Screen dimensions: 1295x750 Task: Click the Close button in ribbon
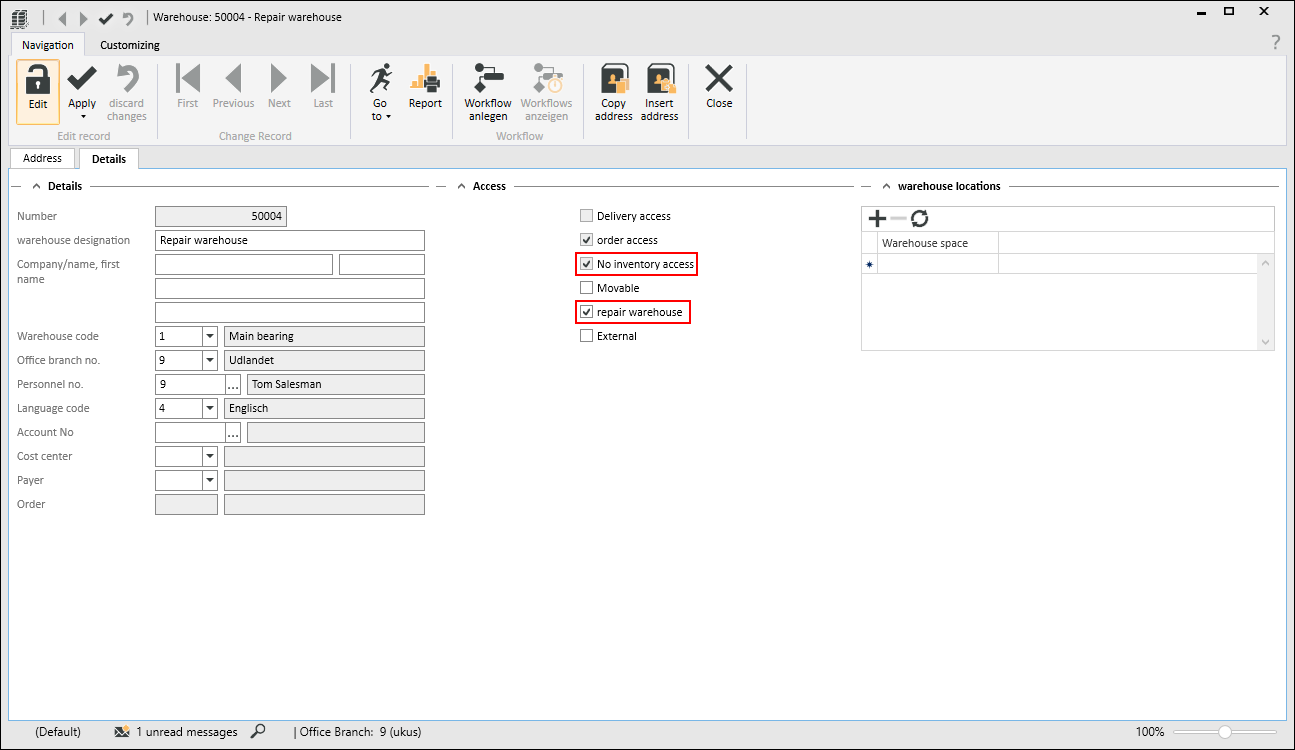click(719, 85)
